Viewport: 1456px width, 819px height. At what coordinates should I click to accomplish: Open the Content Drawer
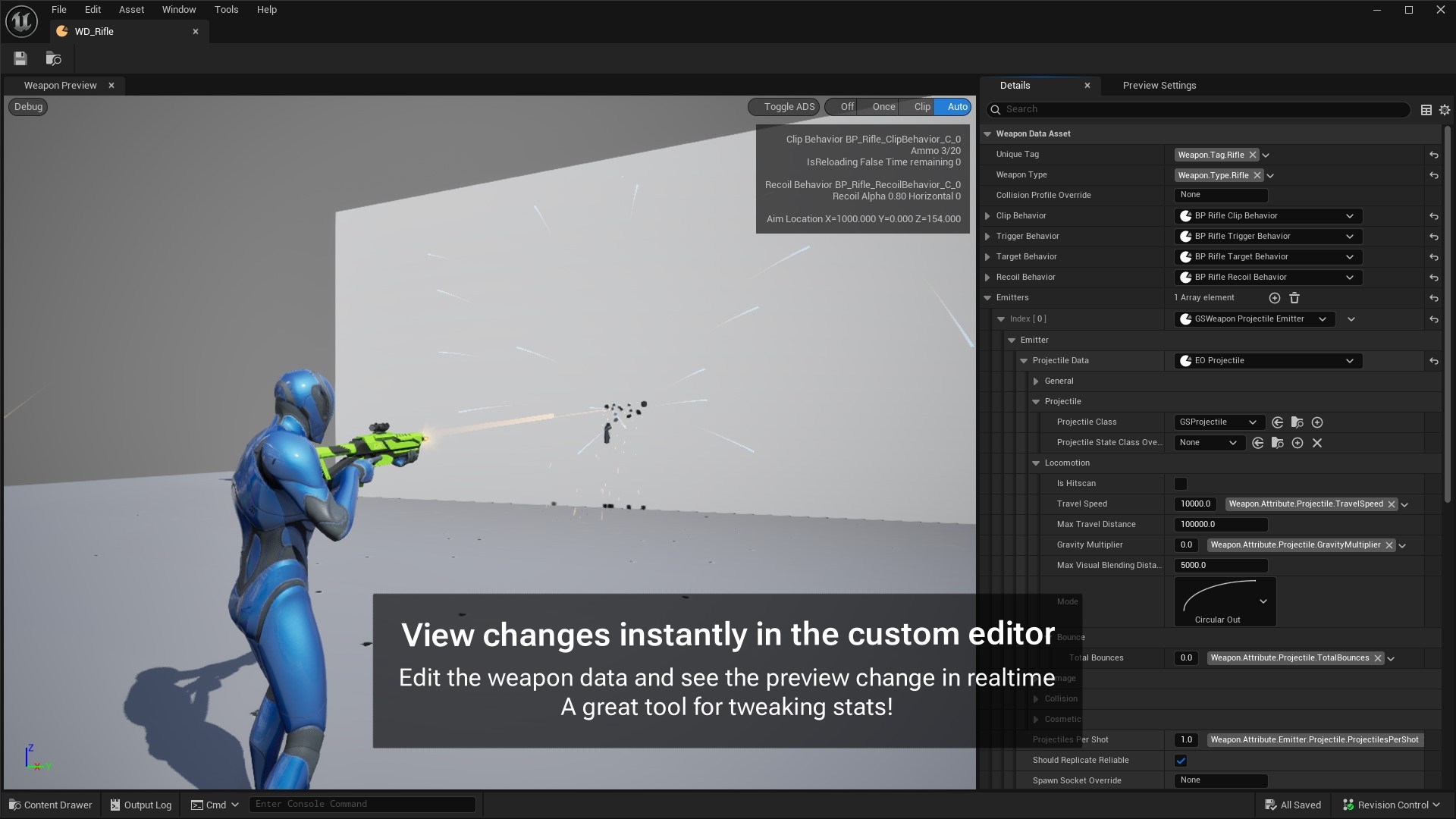tap(50, 805)
